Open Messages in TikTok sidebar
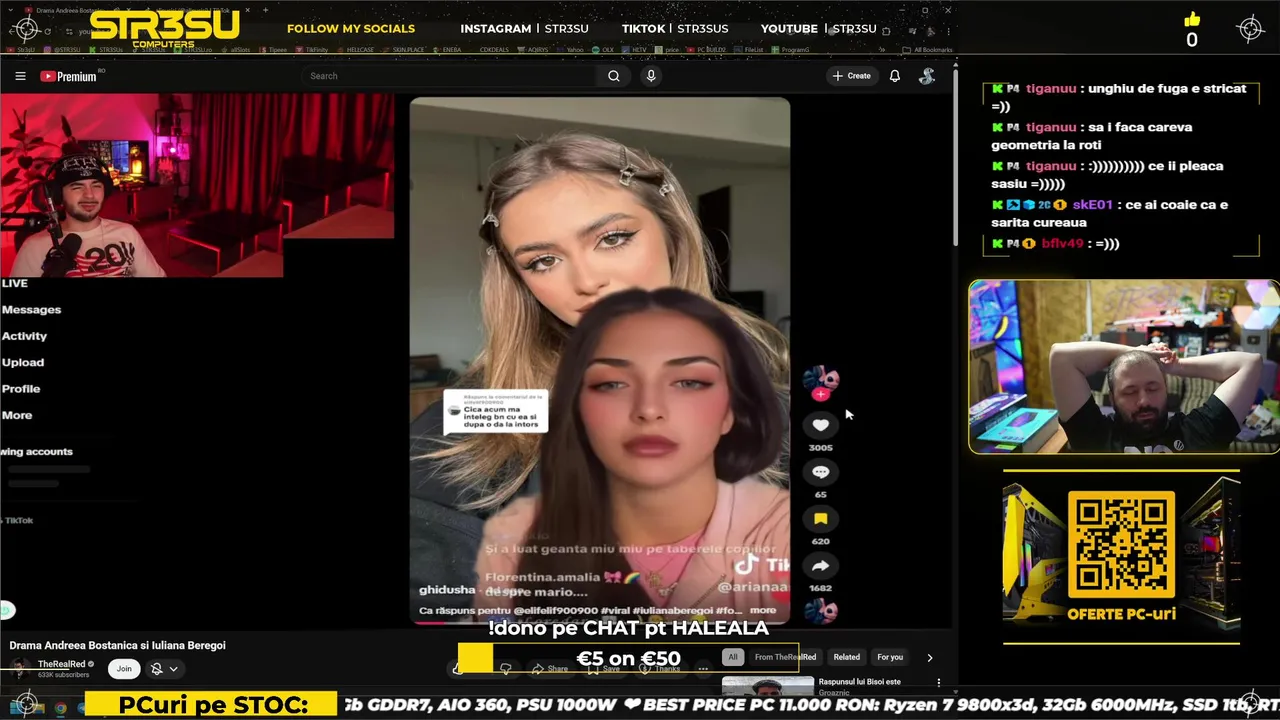Viewport: 1280px width, 720px height. 31,310
